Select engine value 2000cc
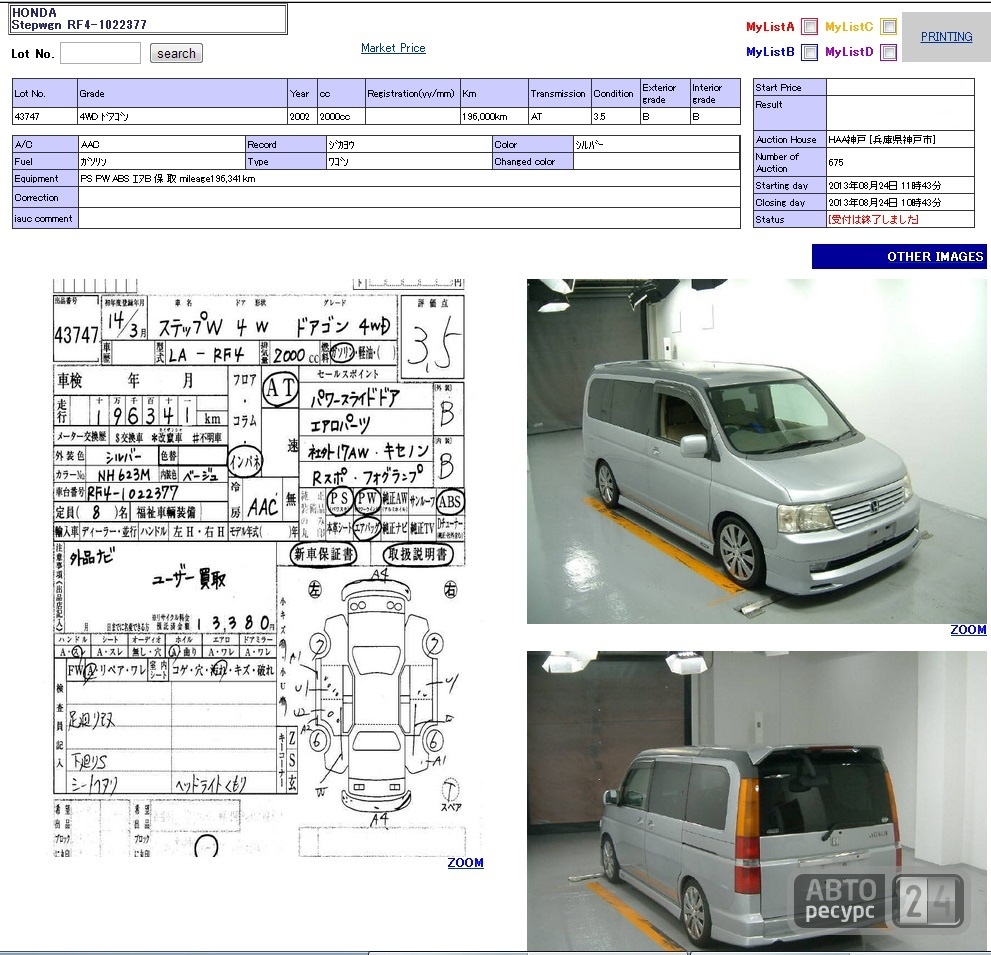Image resolution: width=991 pixels, height=955 pixels. coord(335,116)
